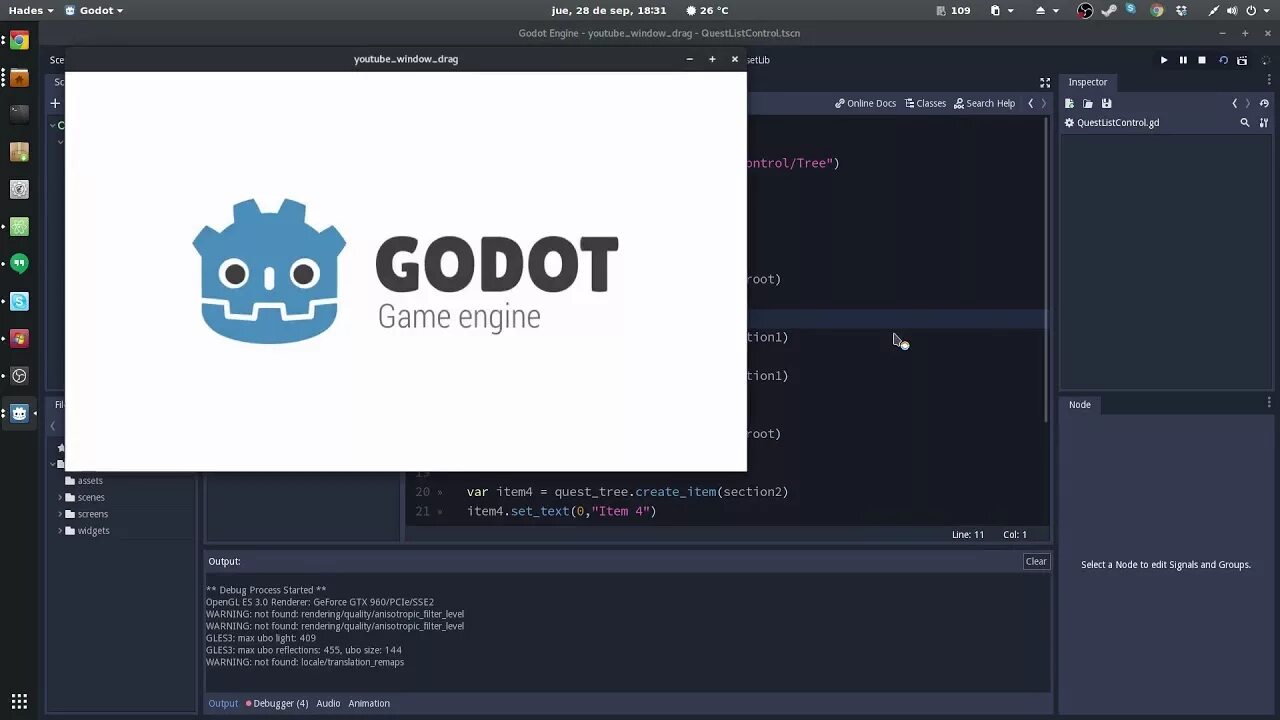The width and height of the screenshot is (1280, 720).
Task: Save the current resource in Inspector
Action: pyautogui.click(x=1107, y=103)
